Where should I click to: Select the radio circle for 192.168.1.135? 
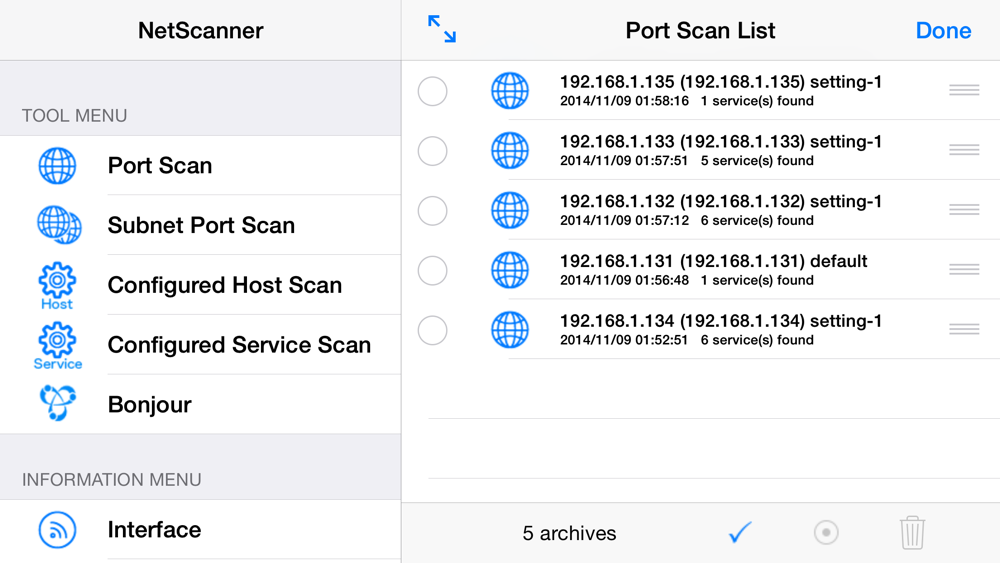(x=432, y=91)
